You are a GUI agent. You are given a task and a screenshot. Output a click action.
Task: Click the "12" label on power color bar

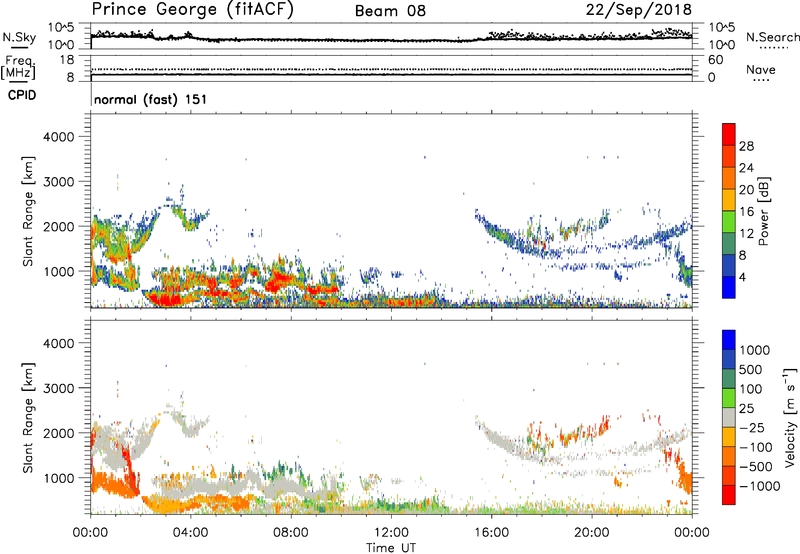coord(746,234)
